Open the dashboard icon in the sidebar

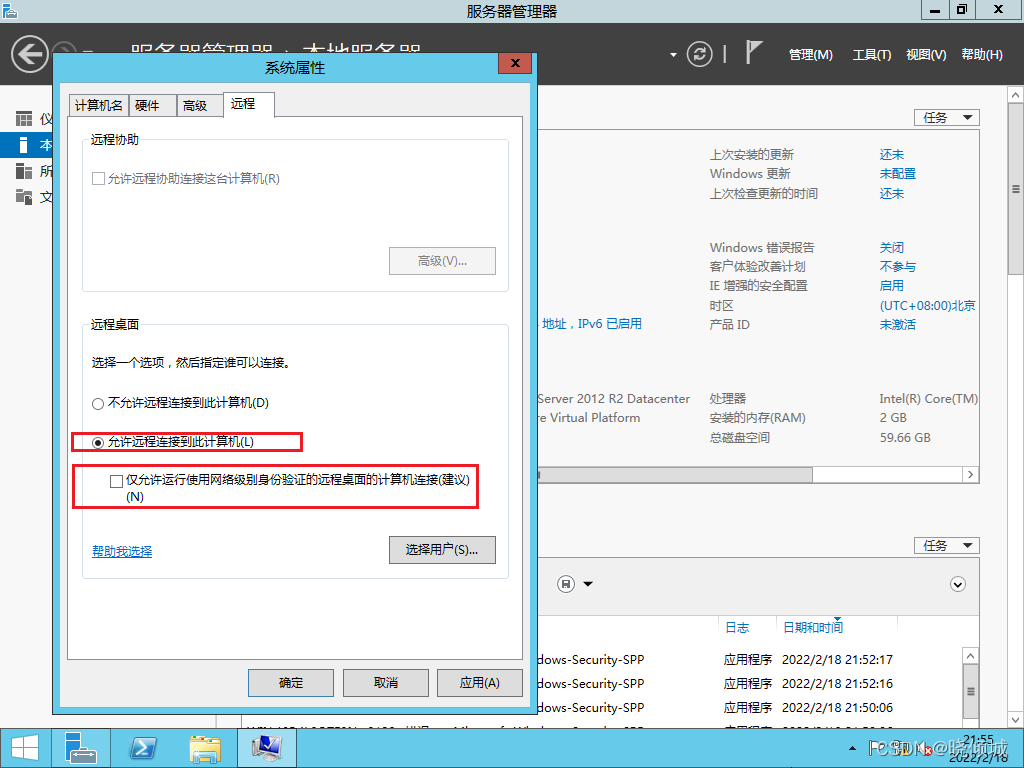click(x=24, y=119)
